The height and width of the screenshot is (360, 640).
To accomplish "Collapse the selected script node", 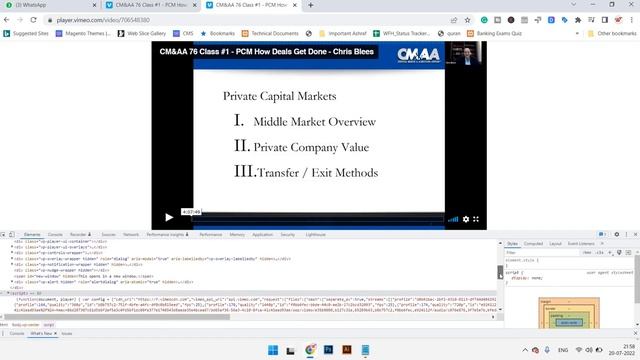I will [x=8, y=293].
